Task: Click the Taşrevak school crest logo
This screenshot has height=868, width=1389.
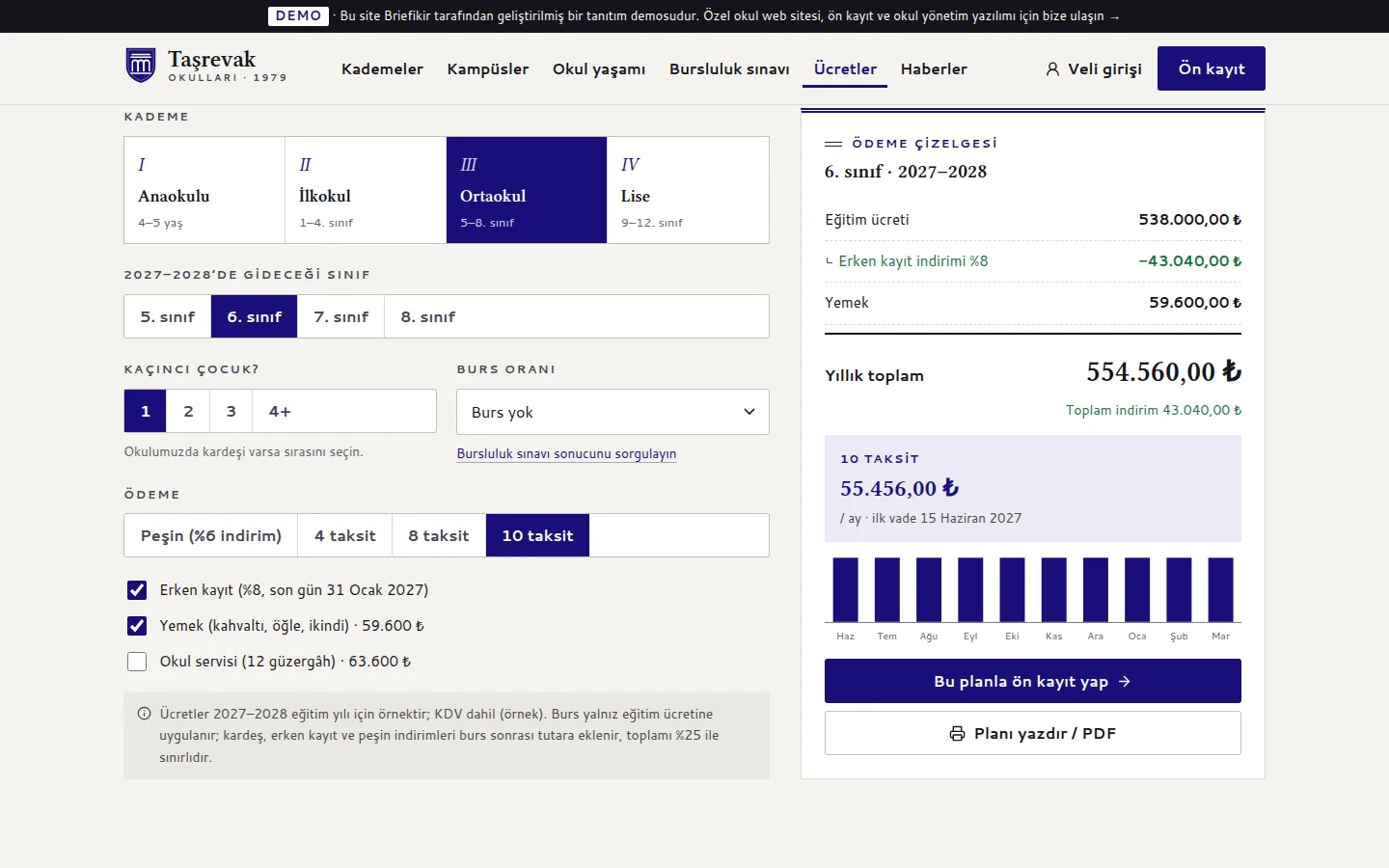Action: tap(141, 66)
